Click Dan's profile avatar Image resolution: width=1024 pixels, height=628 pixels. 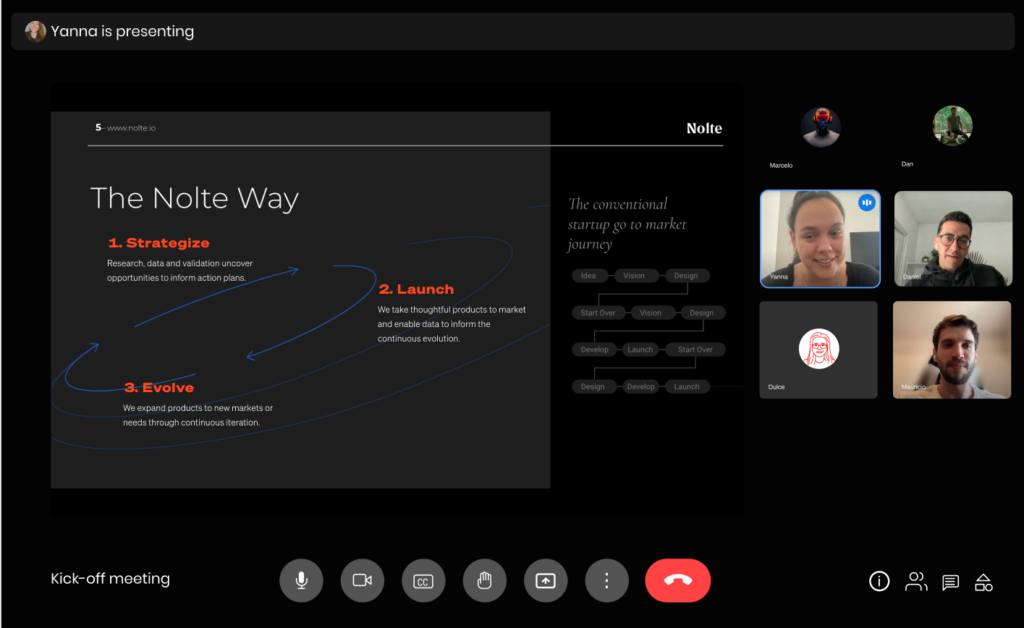click(x=952, y=126)
